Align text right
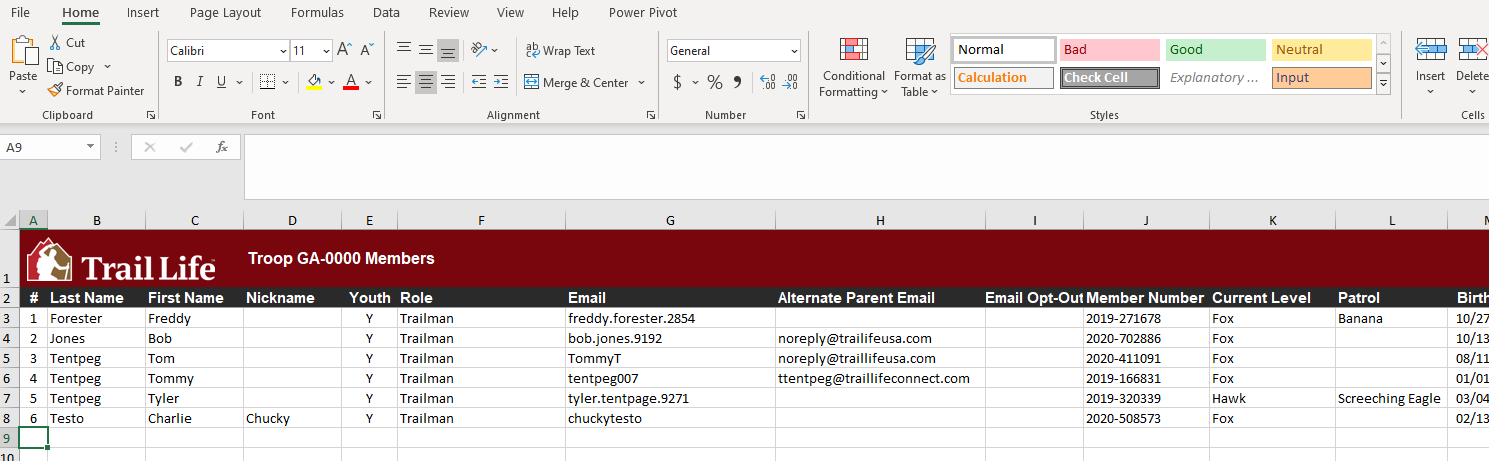Screen dimensions: 1489x461 coord(448,82)
